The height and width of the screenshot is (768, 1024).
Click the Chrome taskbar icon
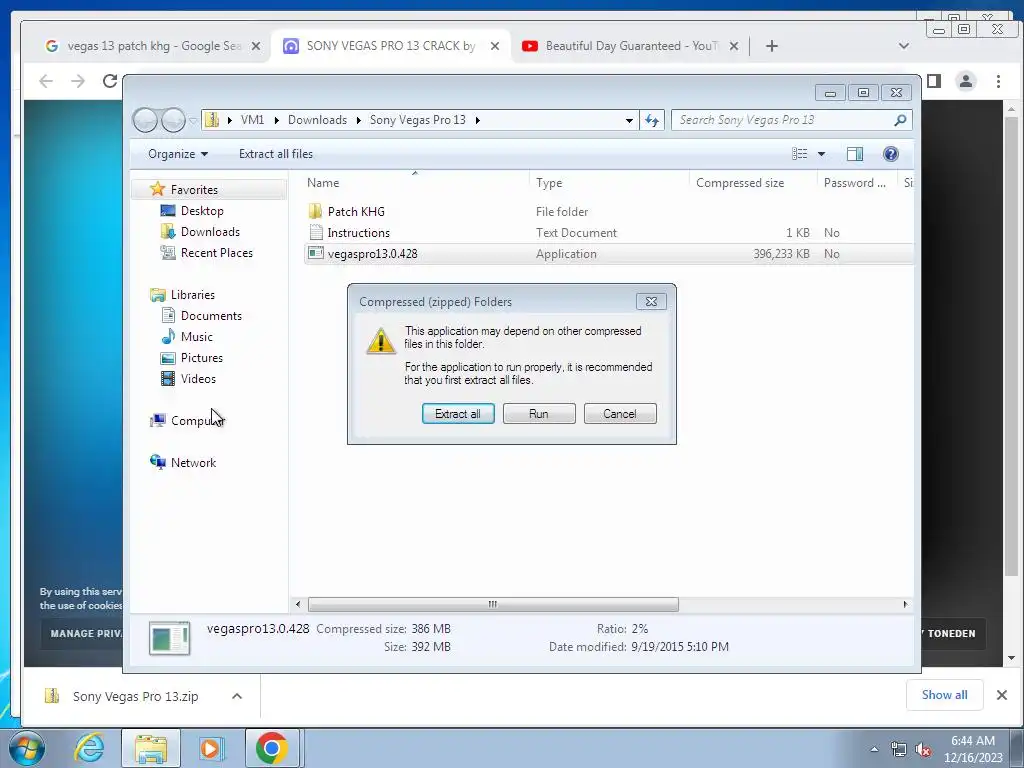click(272, 748)
